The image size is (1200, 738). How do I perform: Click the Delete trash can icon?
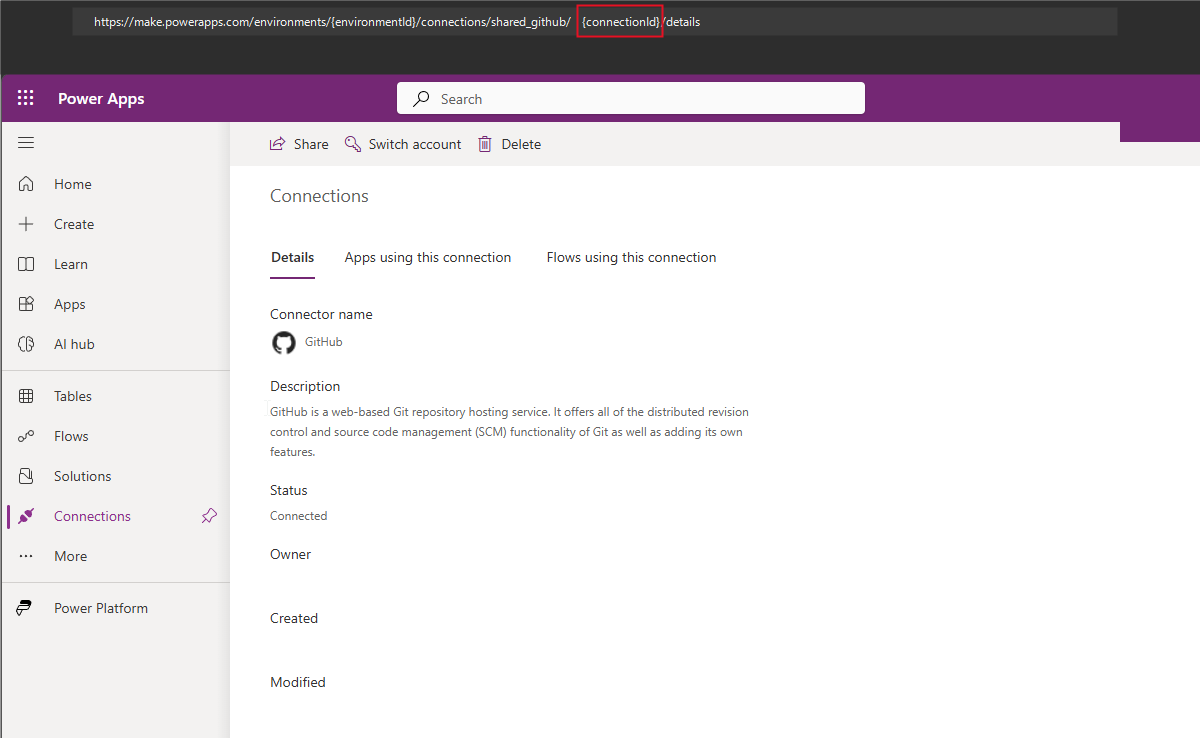click(485, 144)
